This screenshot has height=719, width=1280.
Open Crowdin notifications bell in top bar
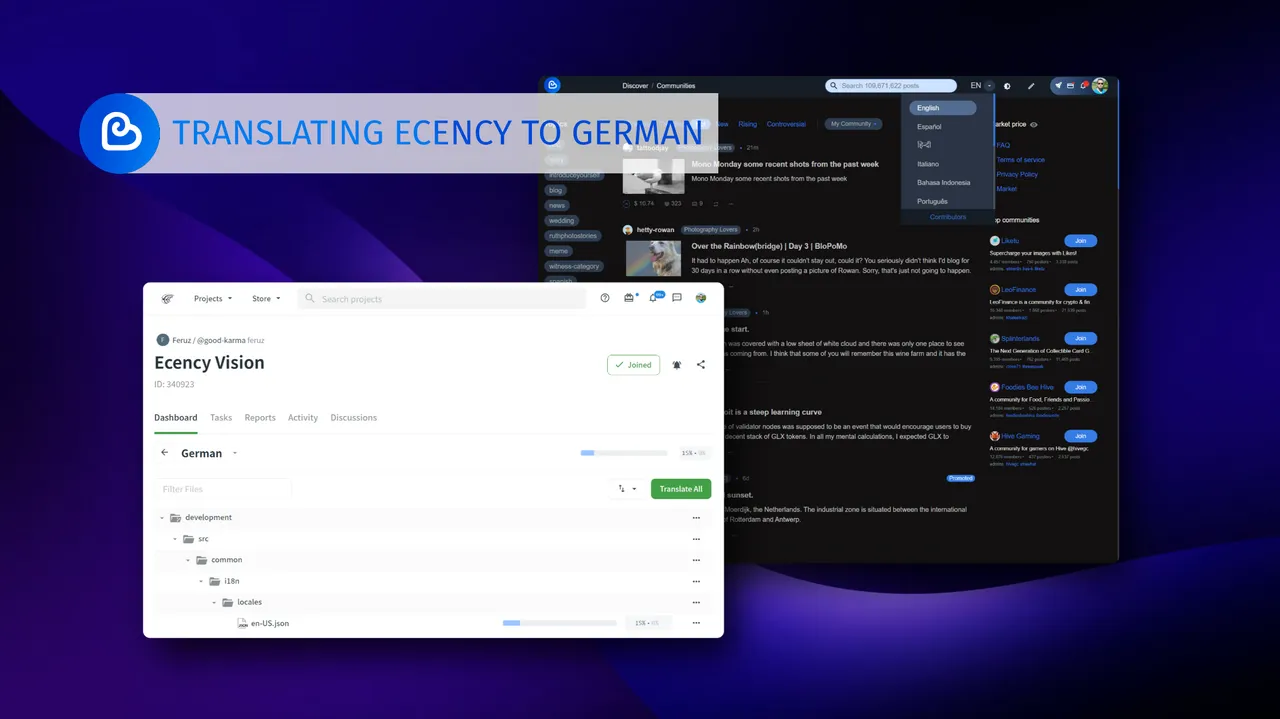tap(654, 298)
